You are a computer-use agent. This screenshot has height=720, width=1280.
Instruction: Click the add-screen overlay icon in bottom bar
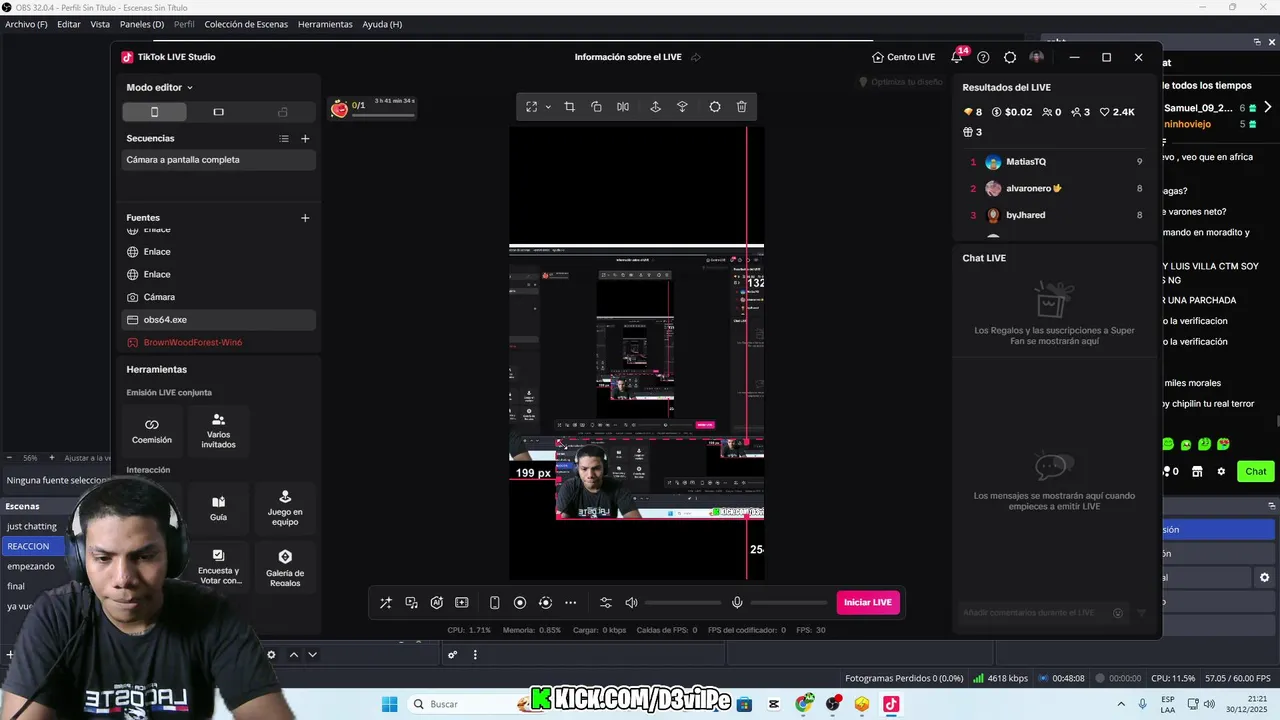click(461, 603)
